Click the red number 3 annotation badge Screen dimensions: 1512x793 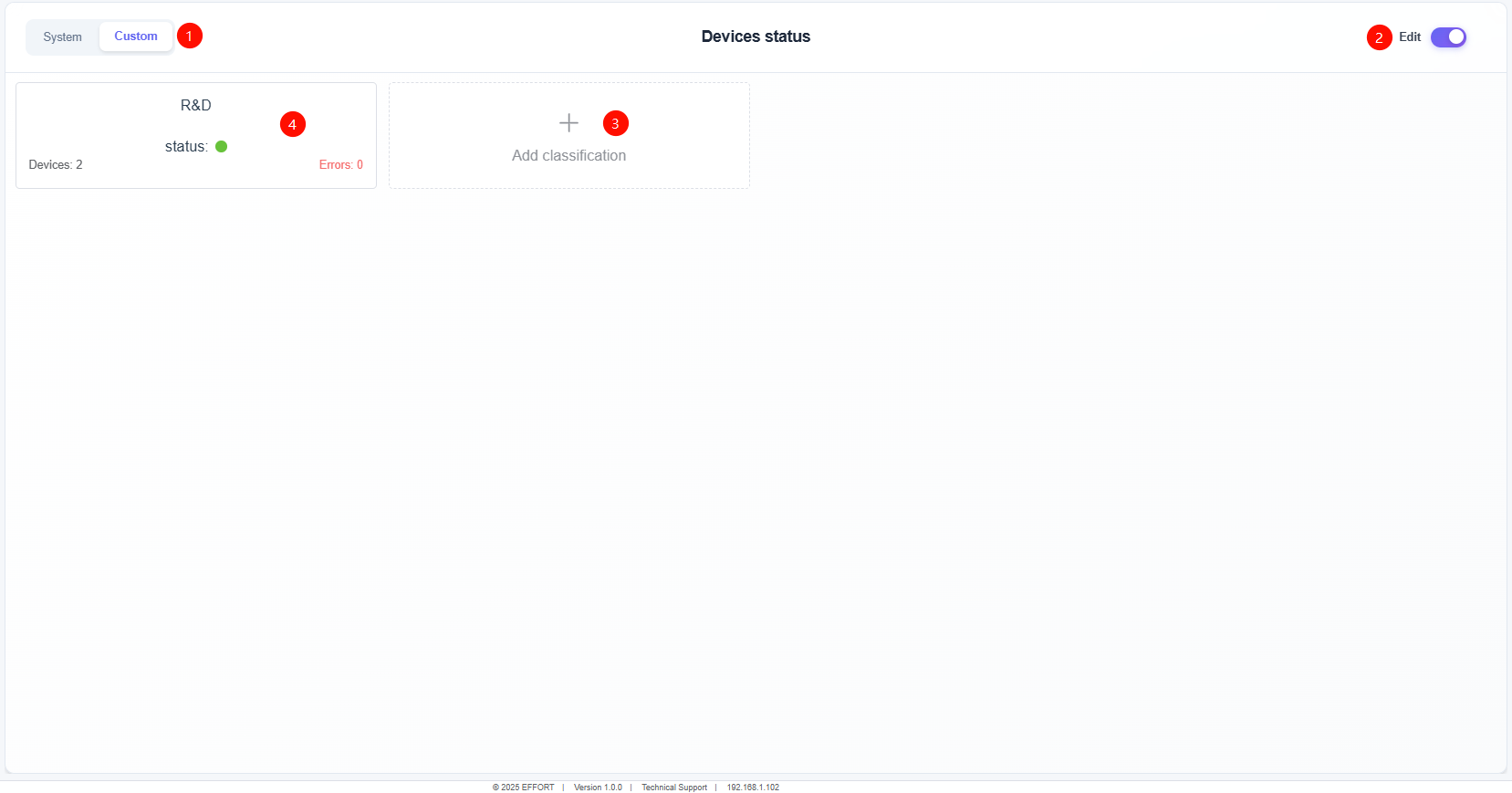coord(615,123)
